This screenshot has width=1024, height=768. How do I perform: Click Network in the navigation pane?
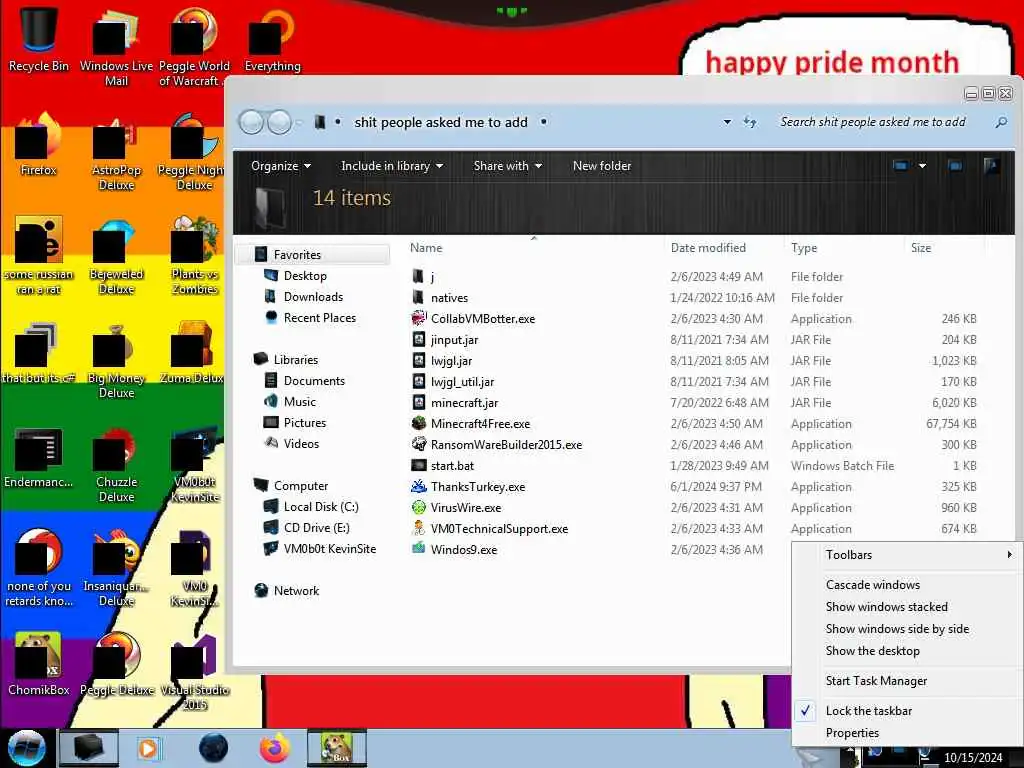click(x=296, y=590)
